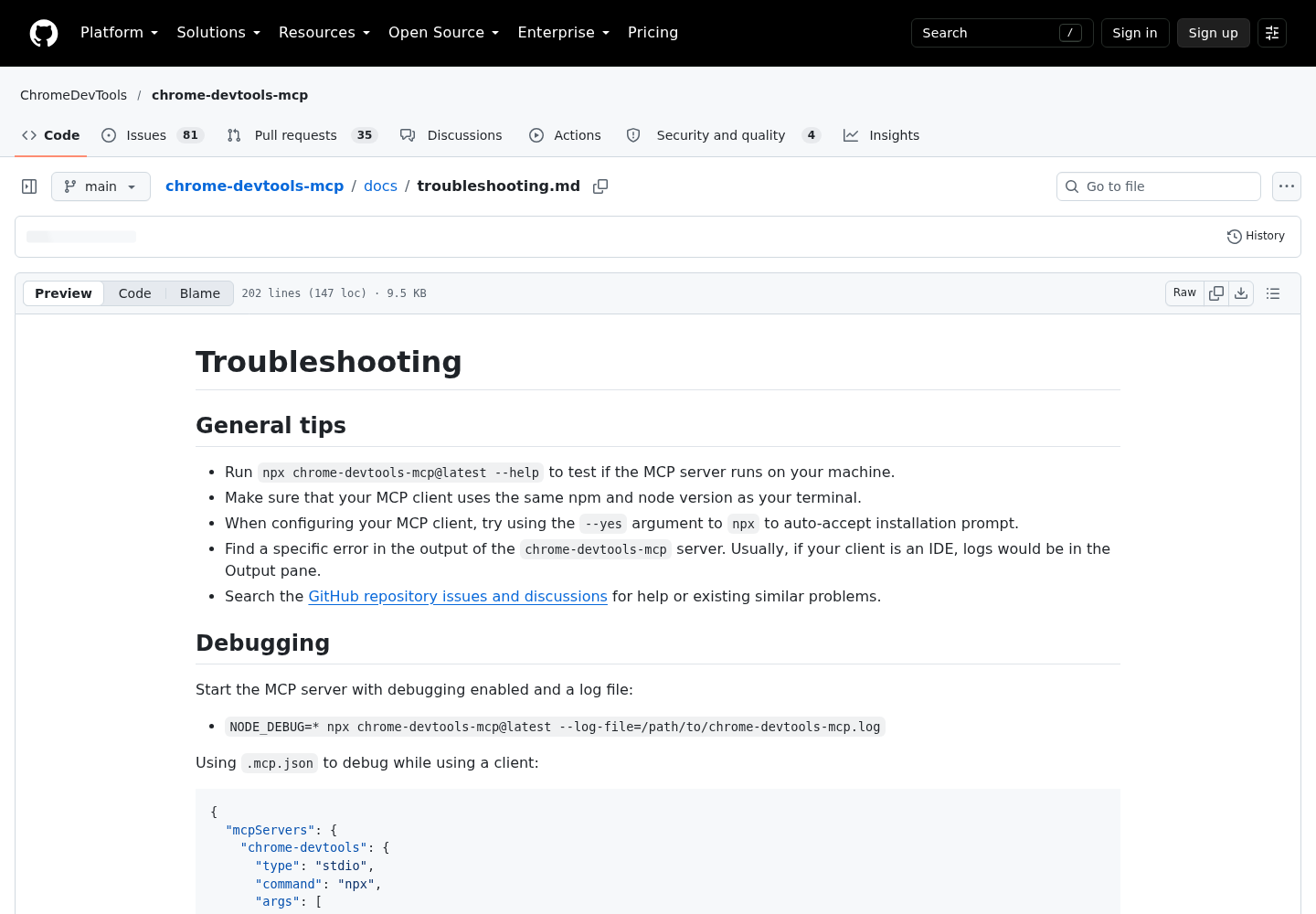Expand the Solutions dropdown menu
Screen dimensions: 1316x914
218,33
